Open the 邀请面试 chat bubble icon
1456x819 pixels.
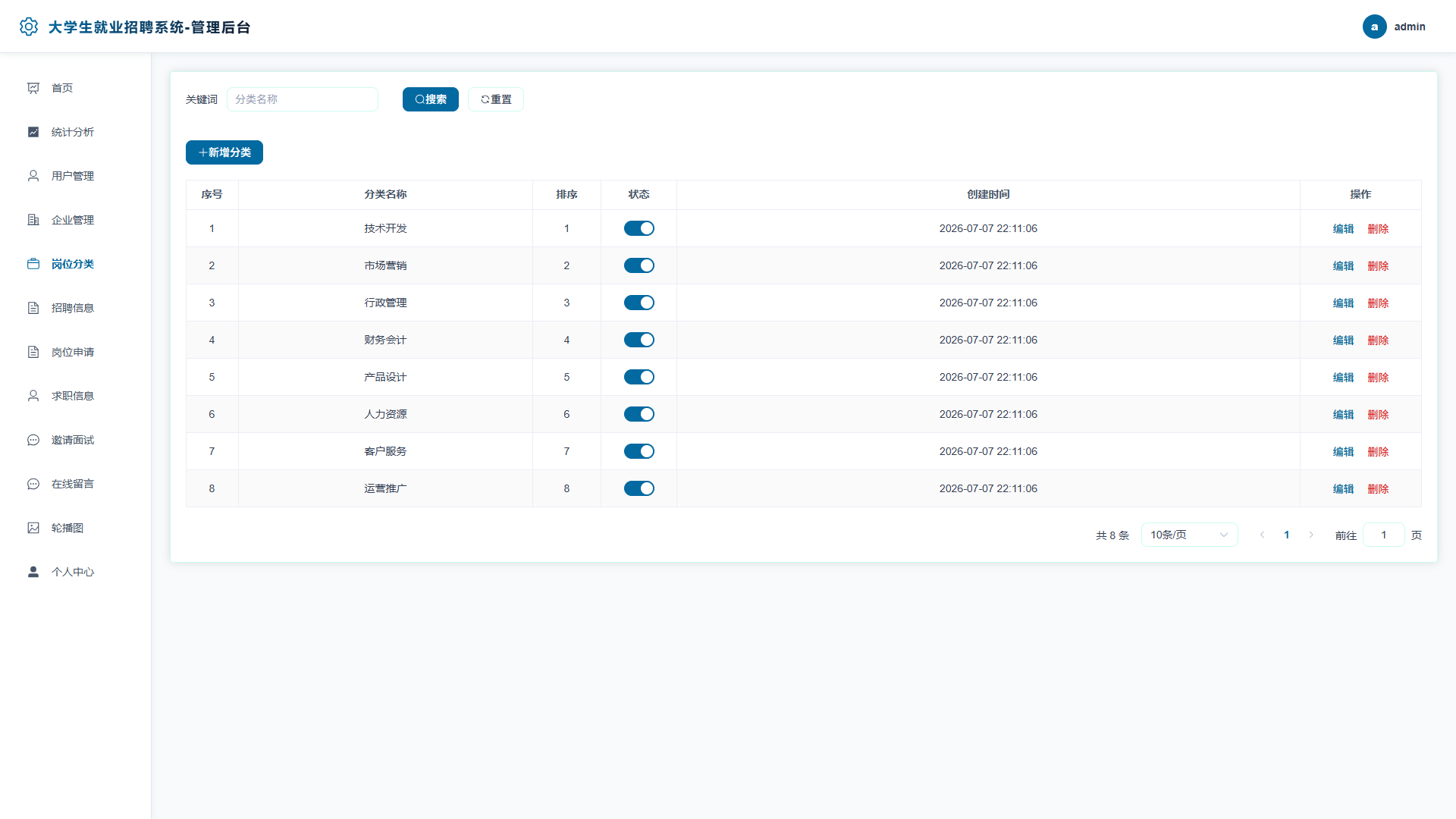click(33, 440)
